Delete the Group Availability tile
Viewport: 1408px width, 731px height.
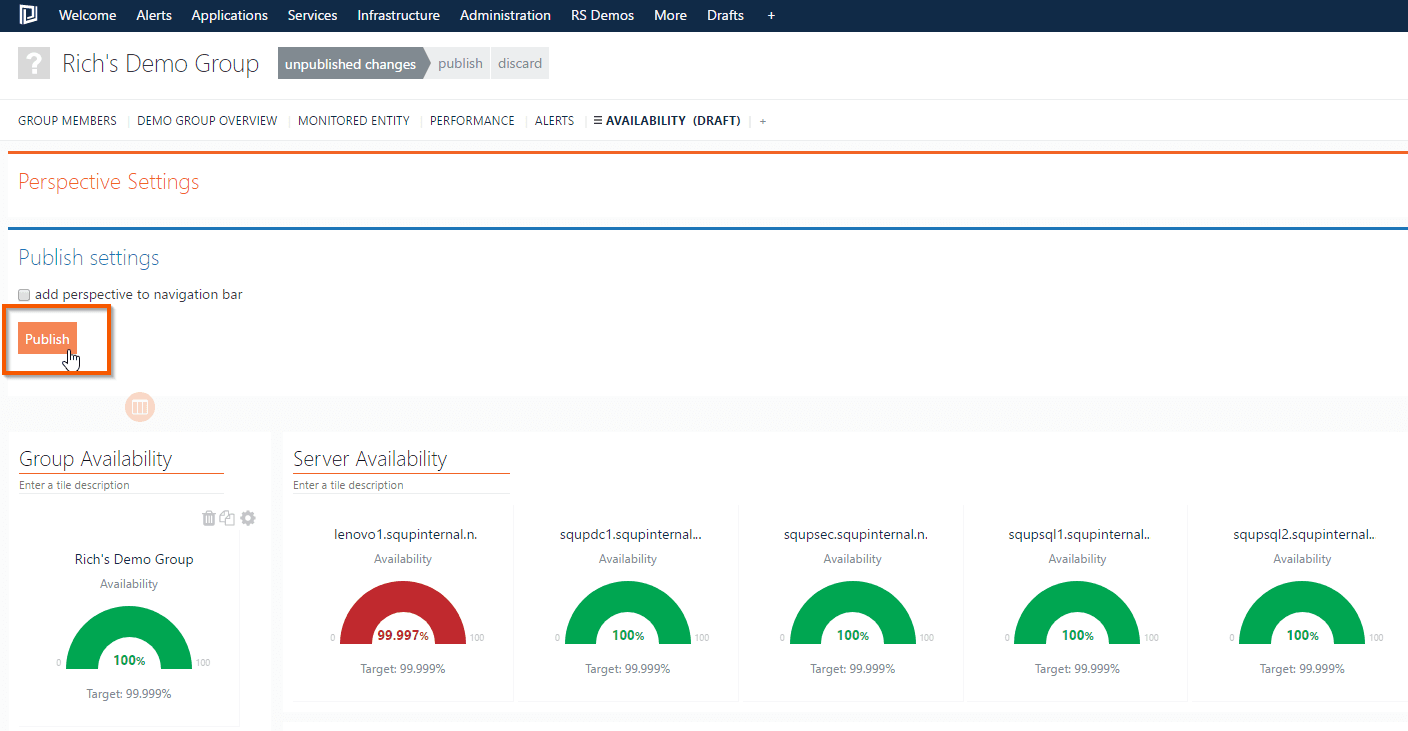(209, 518)
